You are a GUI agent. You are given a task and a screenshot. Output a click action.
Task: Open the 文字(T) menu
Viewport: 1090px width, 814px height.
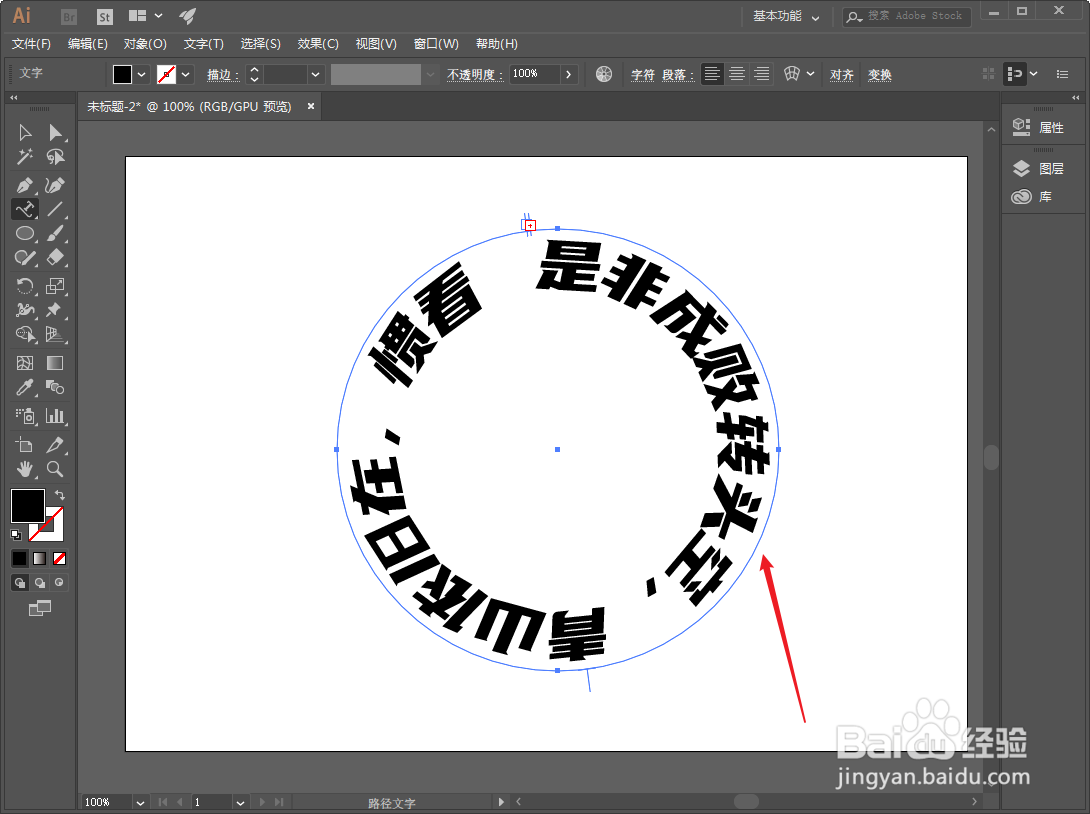(x=204, y=44)
